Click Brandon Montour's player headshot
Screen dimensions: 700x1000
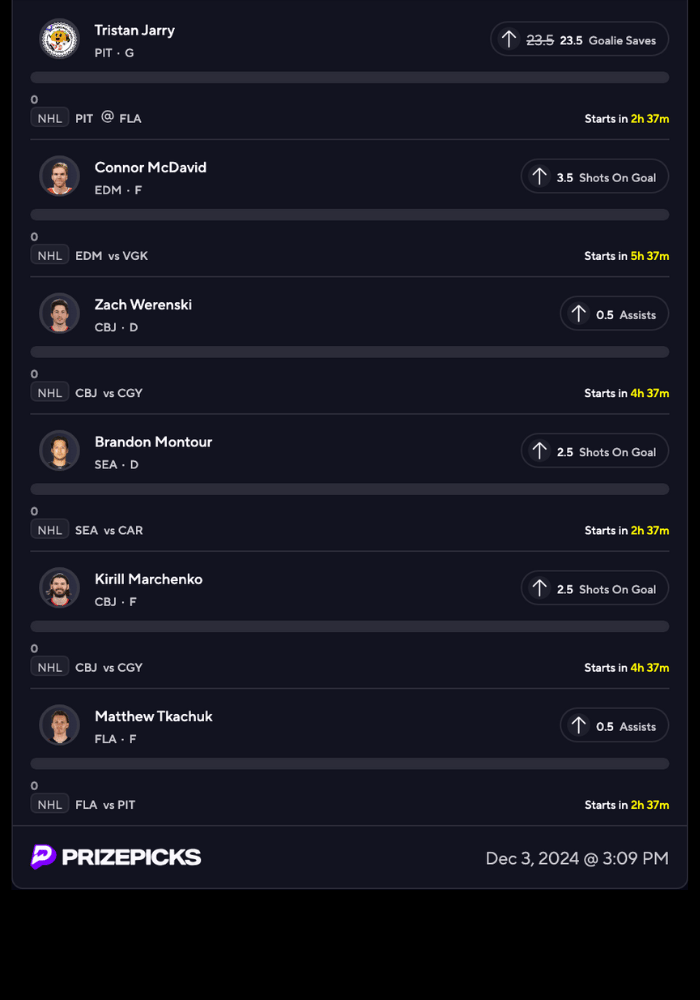coord(59,450)
